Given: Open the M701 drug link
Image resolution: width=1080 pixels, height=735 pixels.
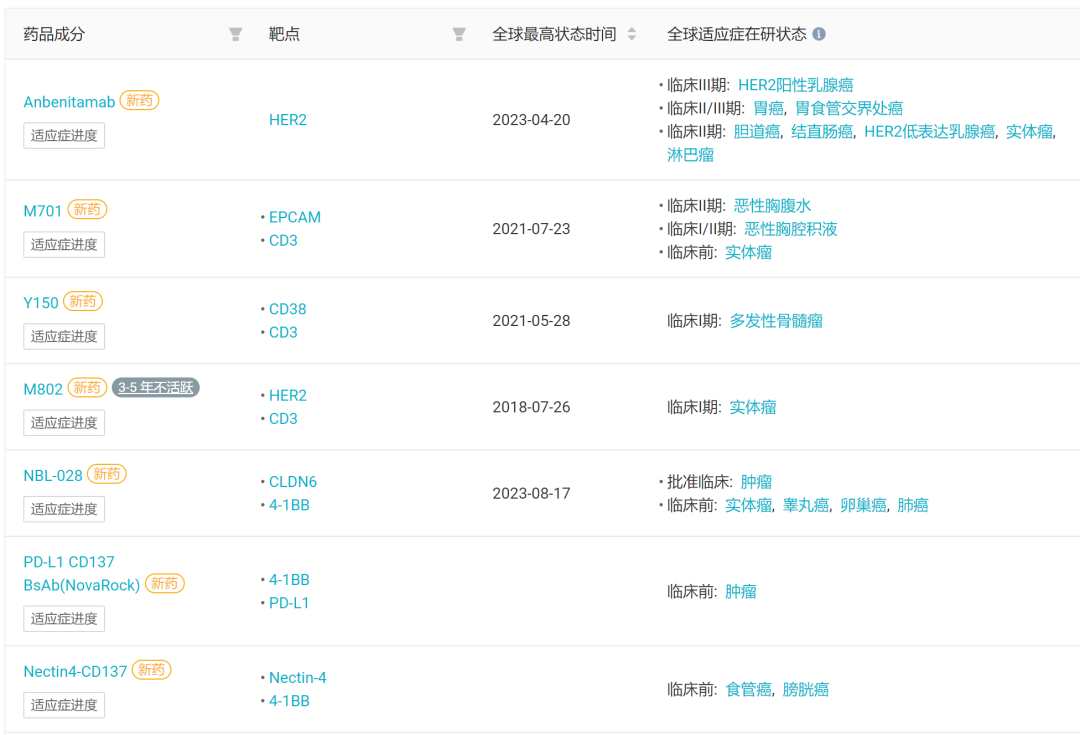Looking at the screenshot, I should tap(43, 211).
